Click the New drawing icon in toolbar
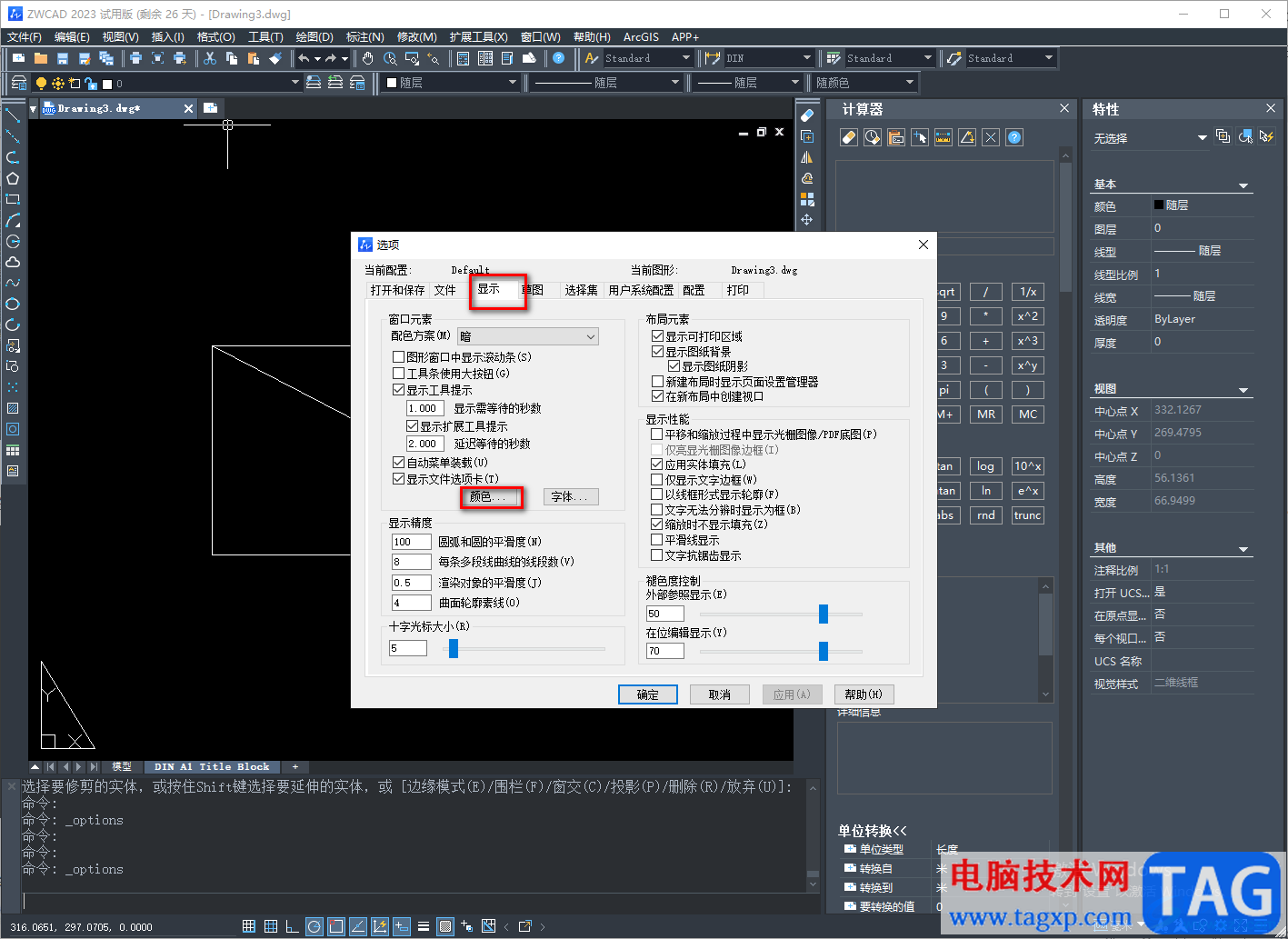Viewport: 1288px width, 939px height. click(x=19, y=58)
